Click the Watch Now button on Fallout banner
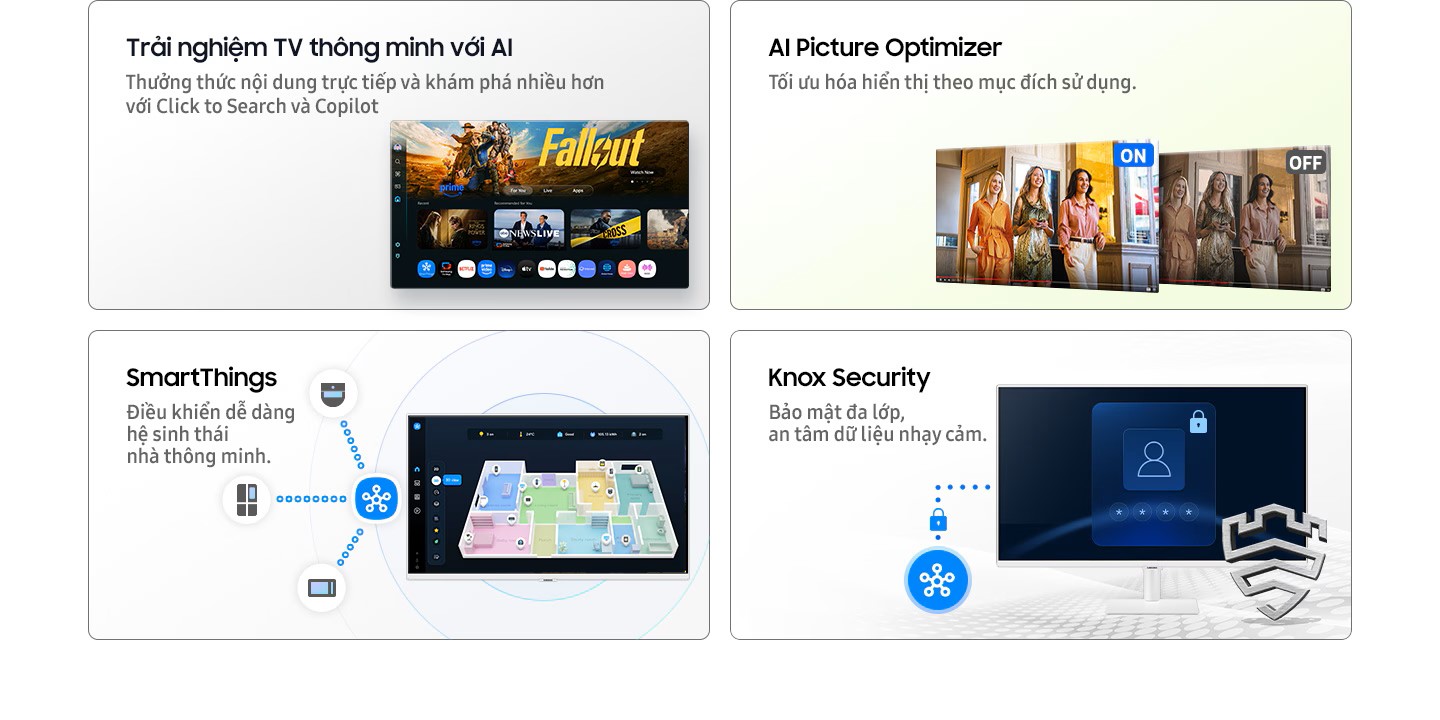The width and height of the screenshot is (1440, 720). [x=642, y=172]
